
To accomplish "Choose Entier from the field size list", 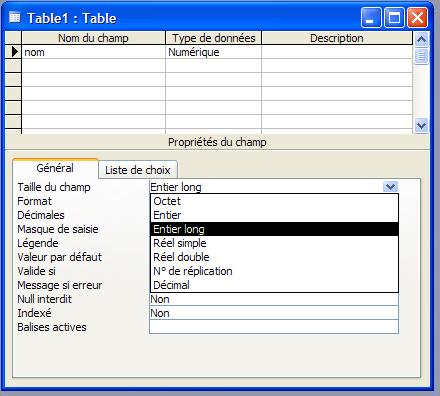I will click(x=274, y=215).
